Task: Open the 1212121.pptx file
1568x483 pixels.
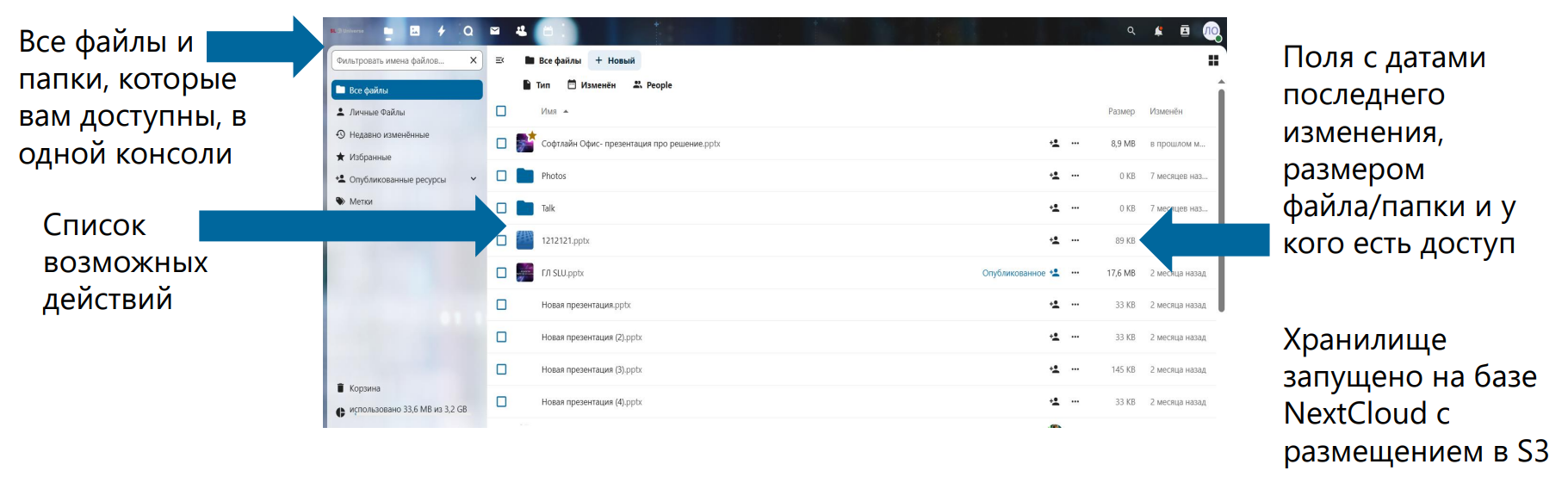Action: 565,240
